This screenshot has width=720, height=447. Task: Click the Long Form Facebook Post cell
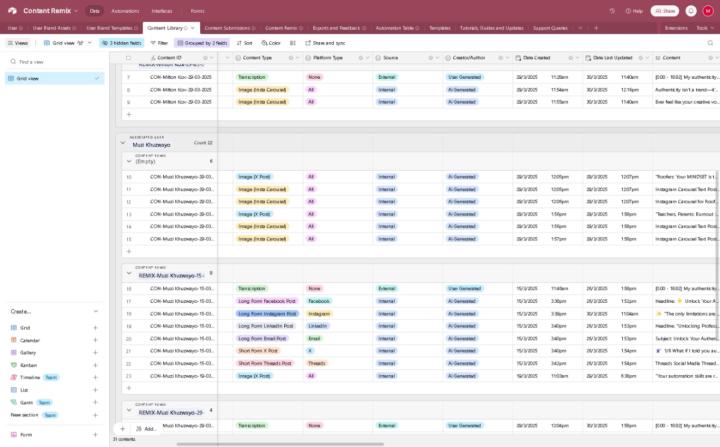click(267, 301)
